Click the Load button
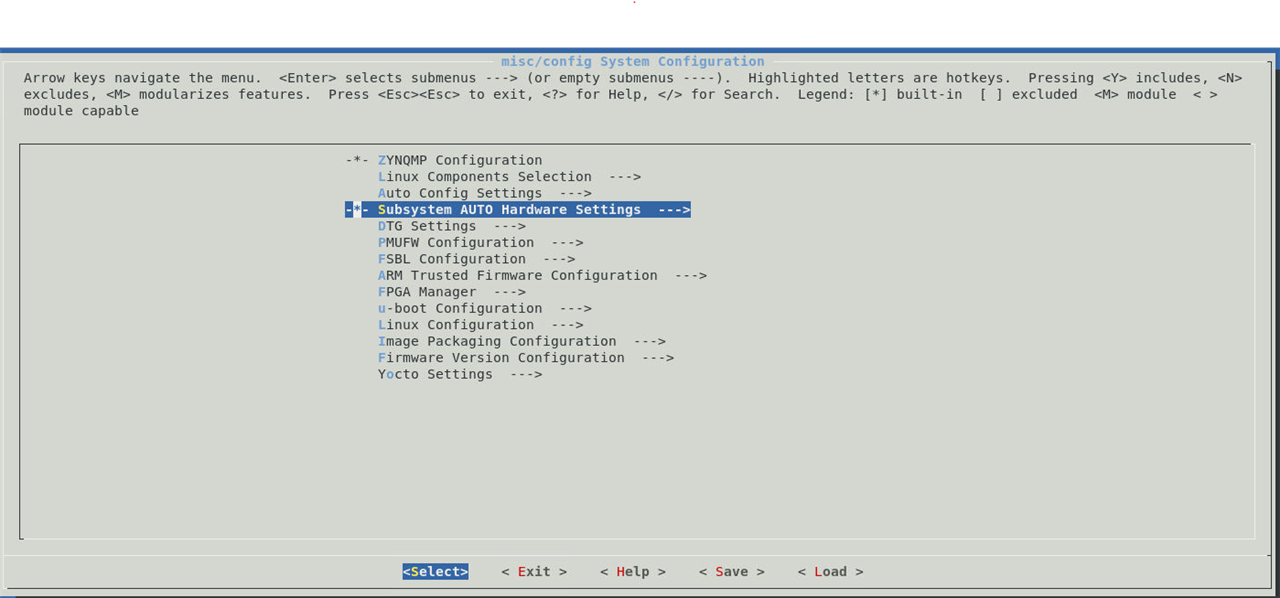Image resolution: width=1280 pixels, height=598 pixels. (831, 572)
